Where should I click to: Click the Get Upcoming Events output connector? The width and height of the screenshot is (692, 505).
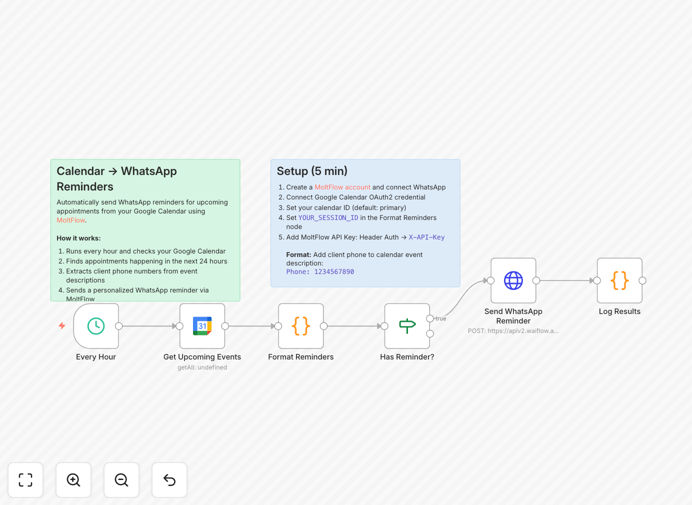[x=225, y=326]
